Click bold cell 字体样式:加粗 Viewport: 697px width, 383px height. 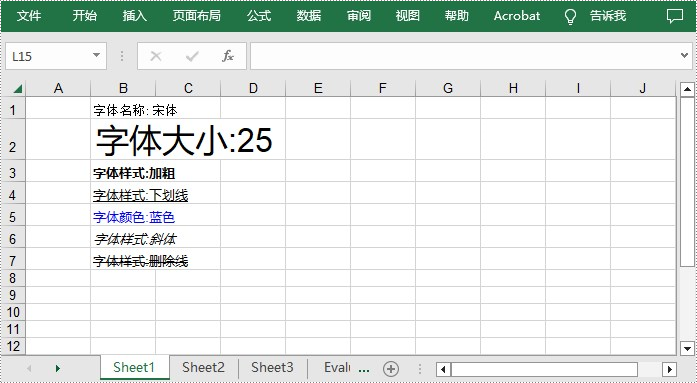coord(134,173)
